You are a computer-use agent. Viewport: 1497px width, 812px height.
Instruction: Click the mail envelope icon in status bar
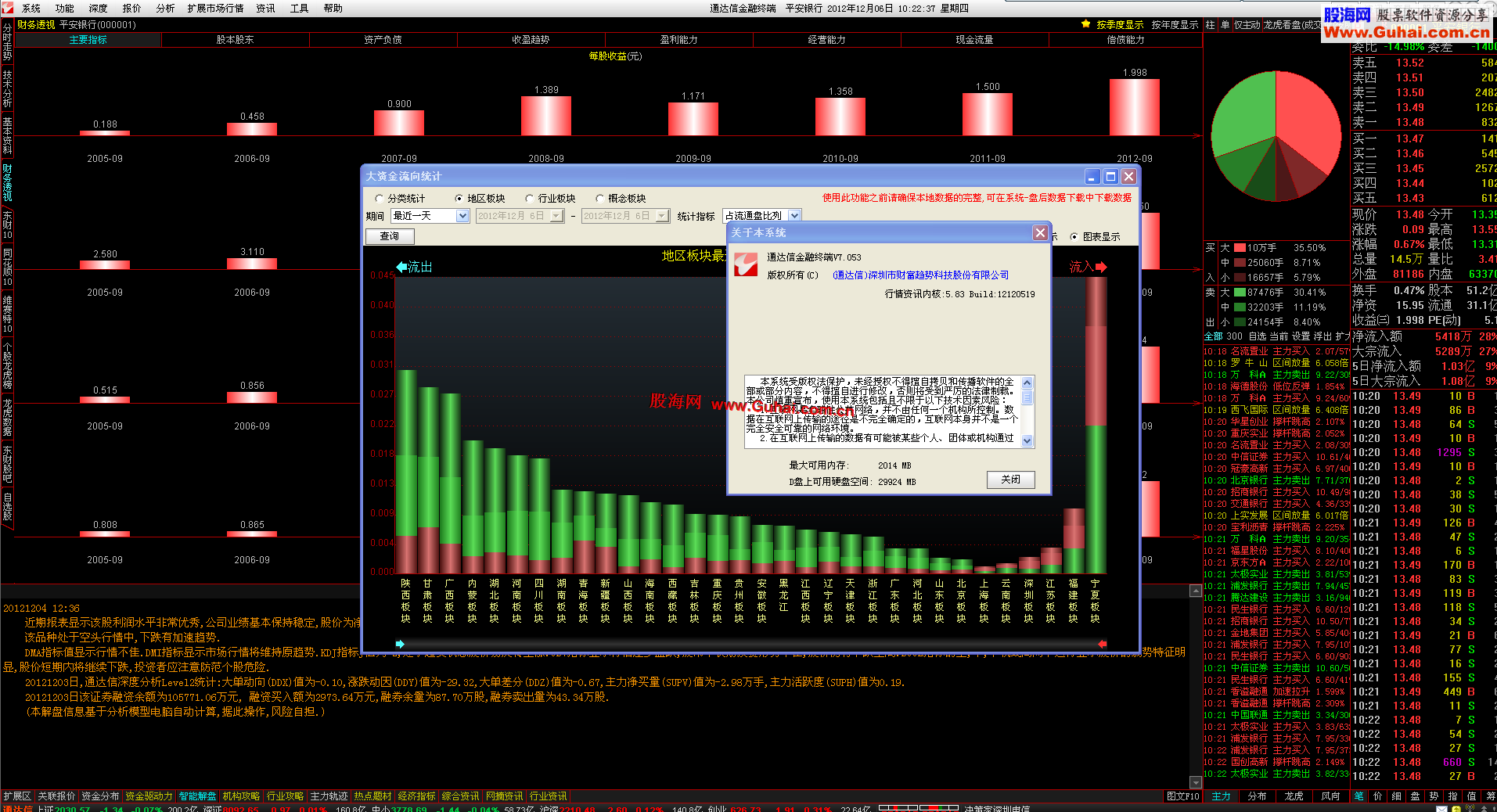1441,809
